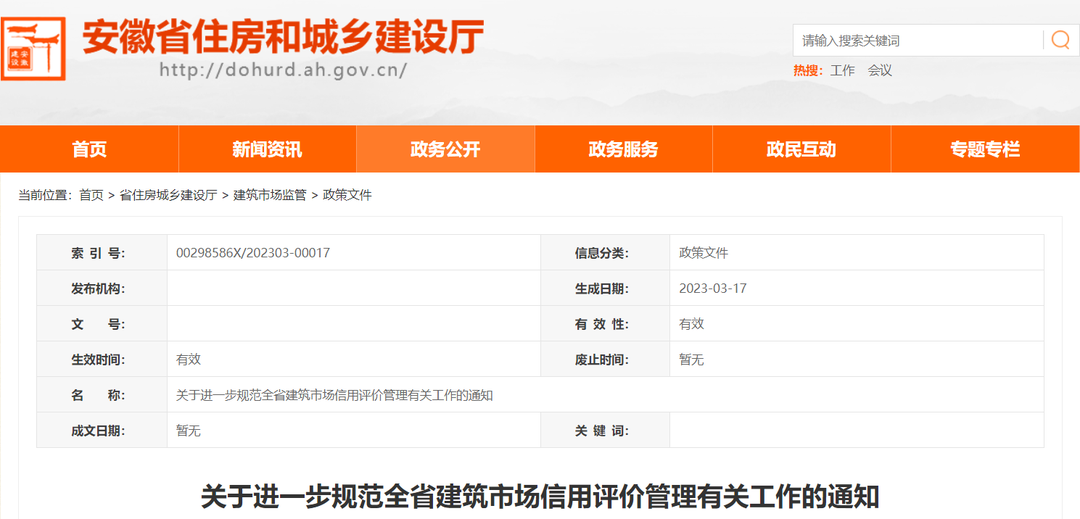Click 首页 in the breadcrumb trail

[x=91, y=195]
